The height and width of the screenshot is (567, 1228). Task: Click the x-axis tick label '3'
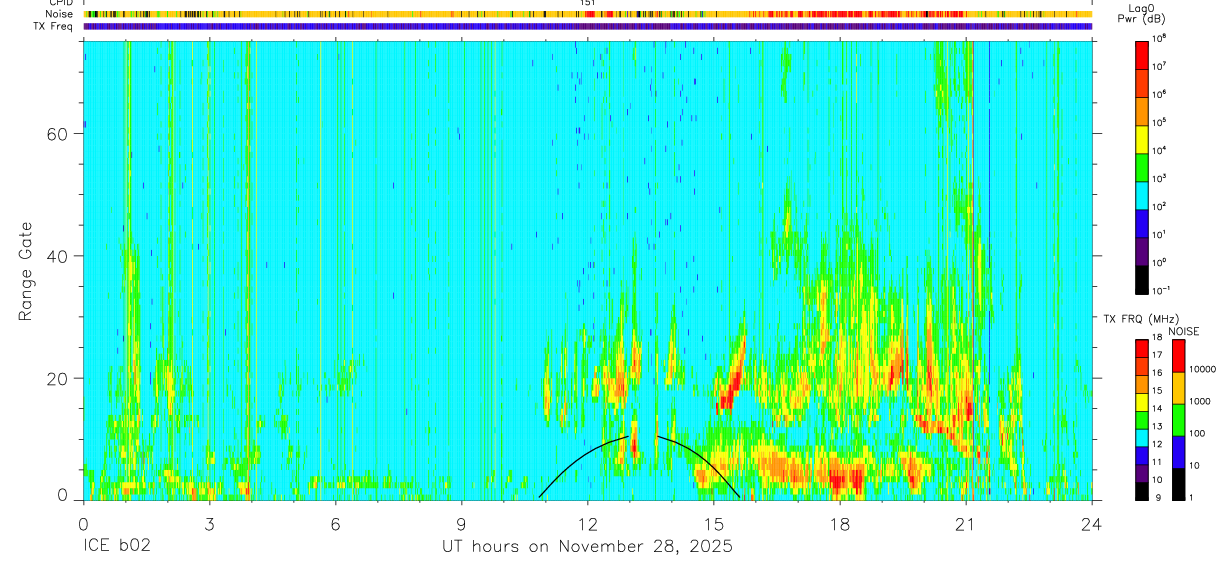click(x=209, y=523)
